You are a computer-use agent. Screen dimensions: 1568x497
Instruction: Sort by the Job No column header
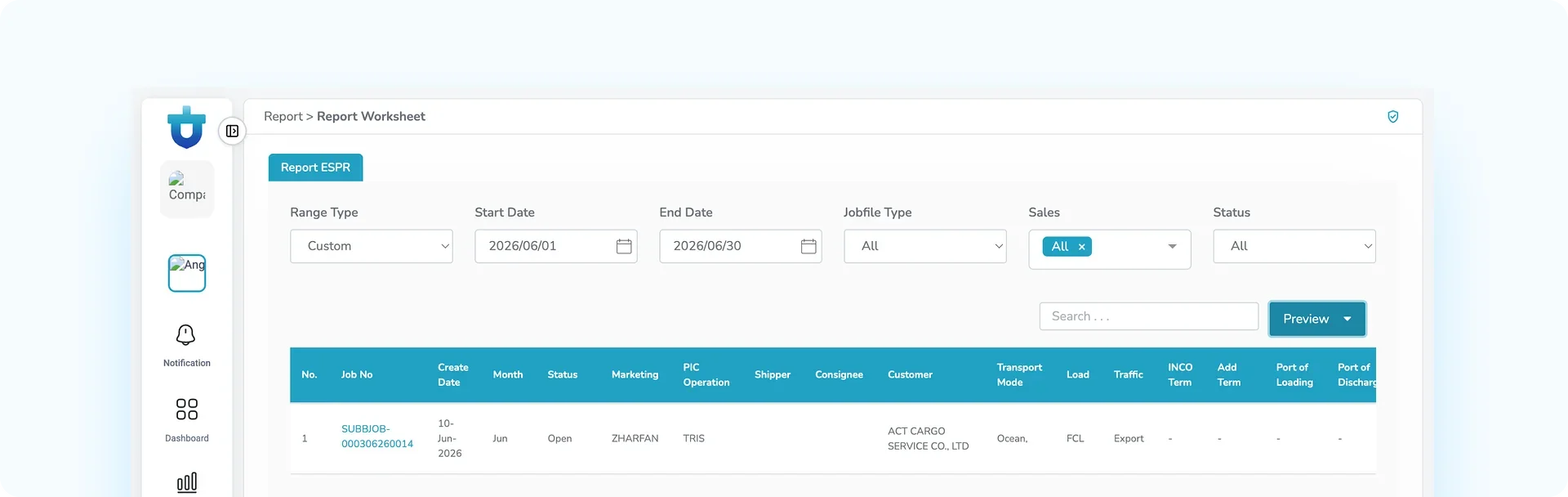pos(357,374)
